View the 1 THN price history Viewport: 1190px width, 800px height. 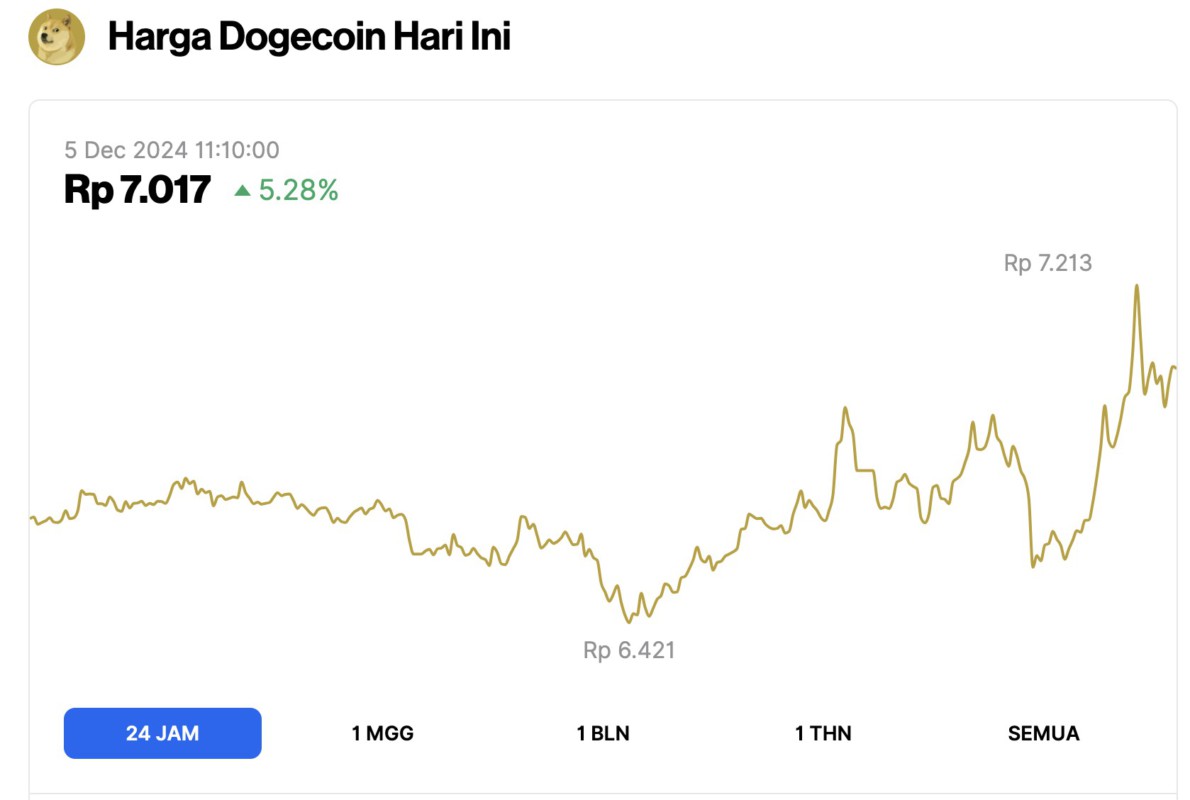(823, 732)
